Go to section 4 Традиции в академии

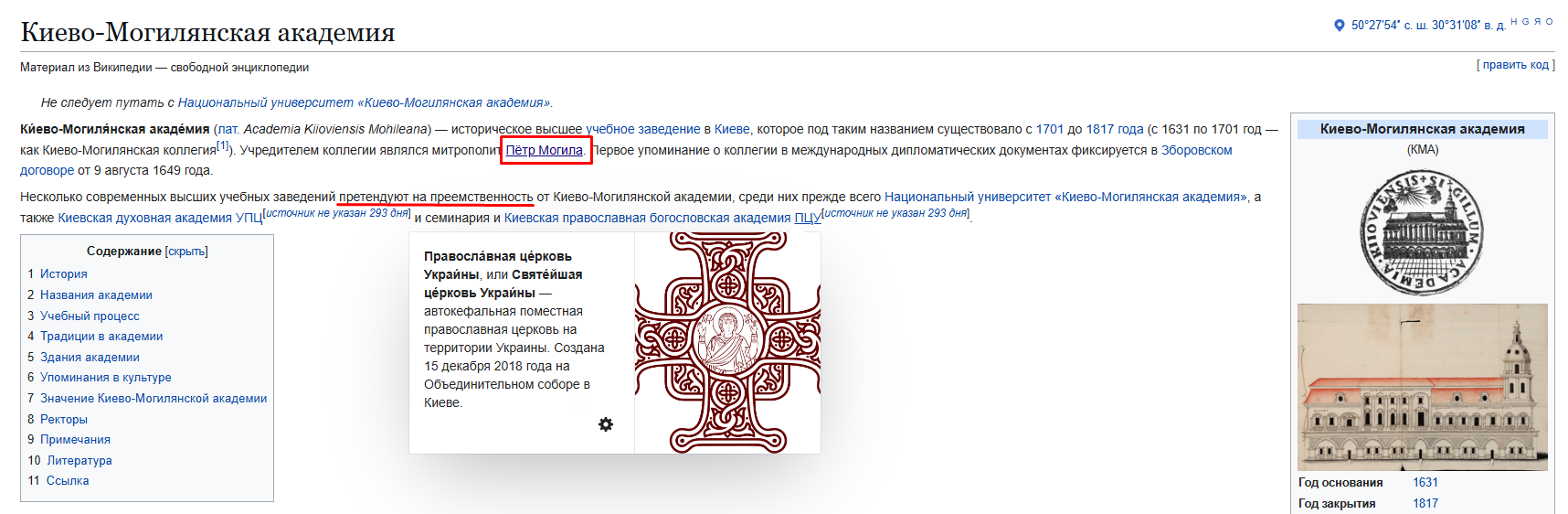coord(95,336)
